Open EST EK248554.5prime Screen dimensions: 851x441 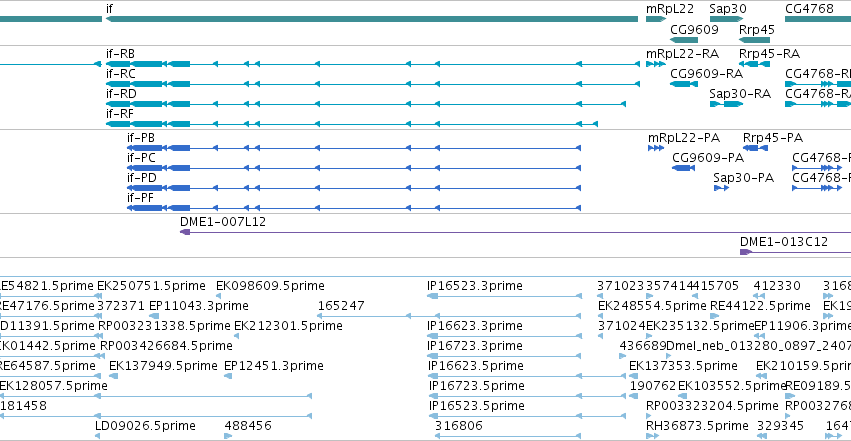652,306
